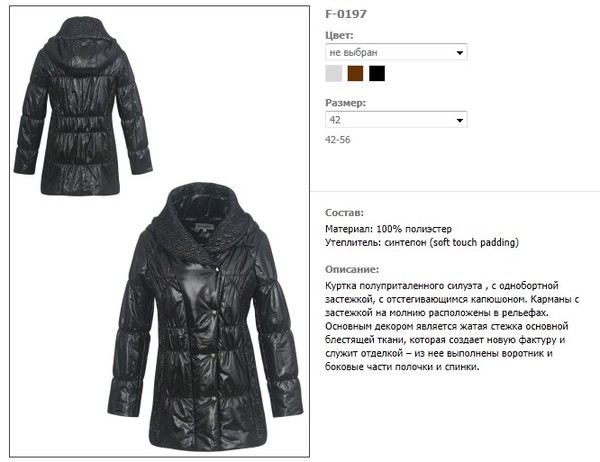
Task: Open the Цвет dropdown showing не выбран
Action: click(396, 52)
